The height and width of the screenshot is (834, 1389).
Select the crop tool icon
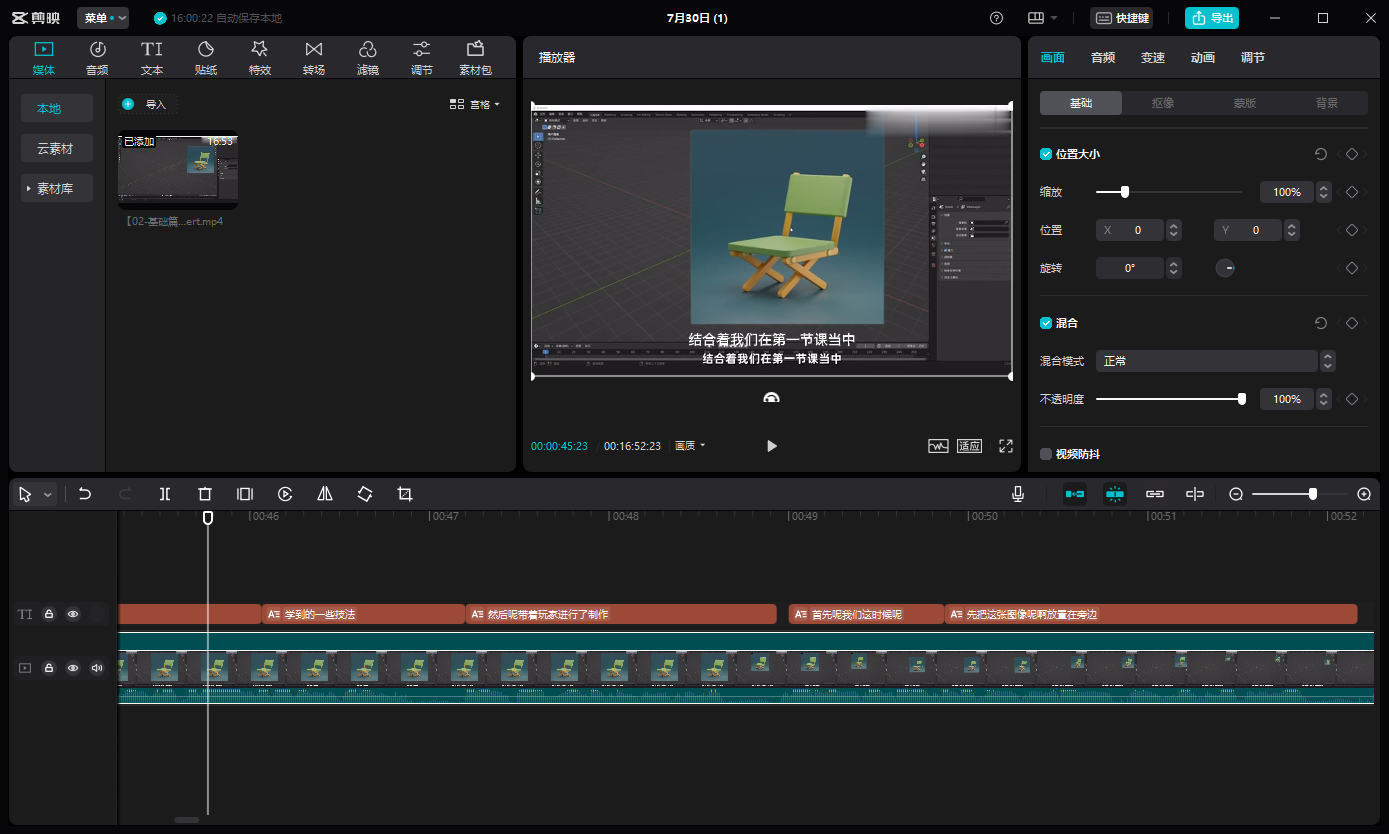(405, 494)
